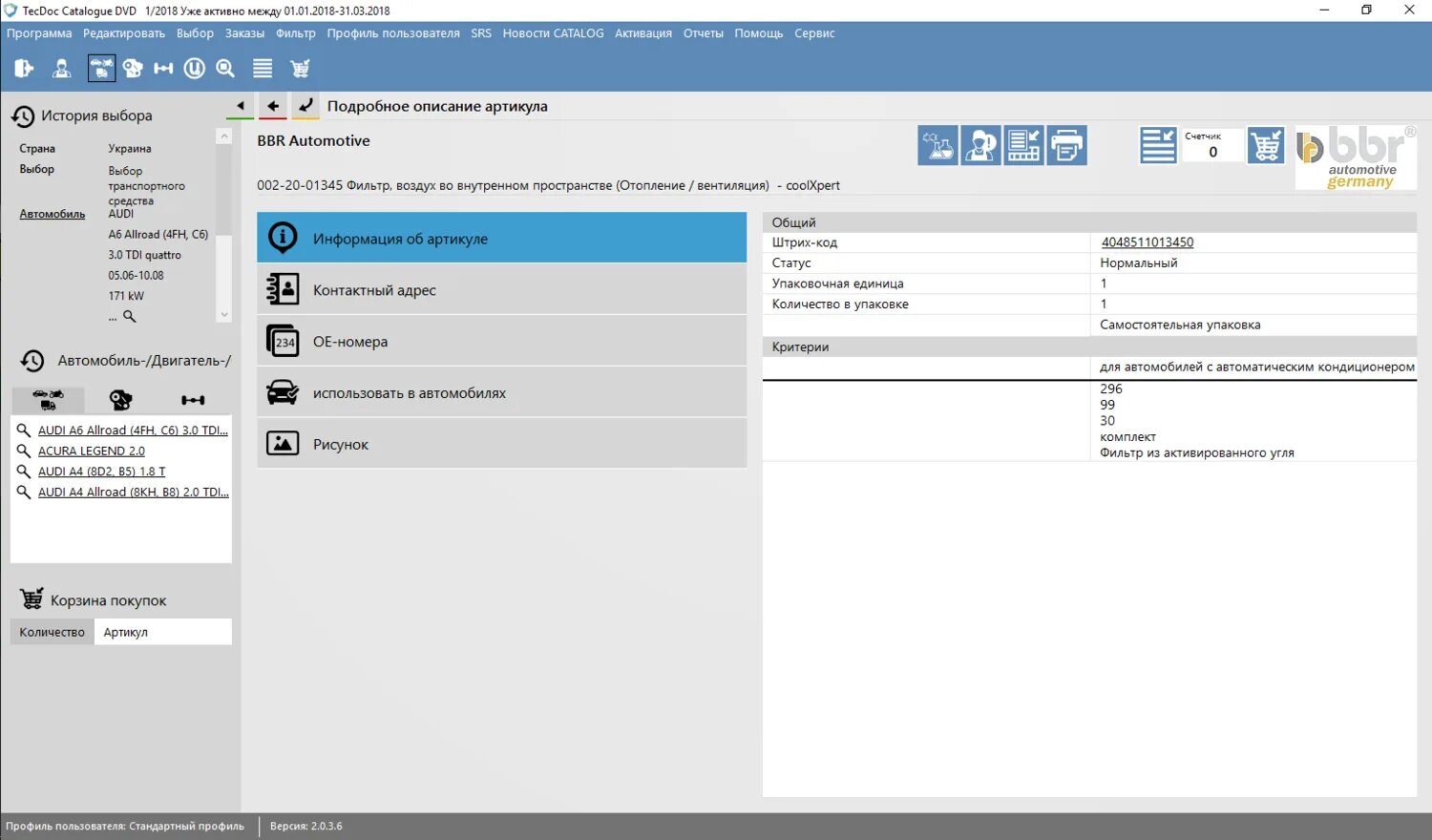
Task: Click history scrollbar down arrow
Action: tap(224, 315)
